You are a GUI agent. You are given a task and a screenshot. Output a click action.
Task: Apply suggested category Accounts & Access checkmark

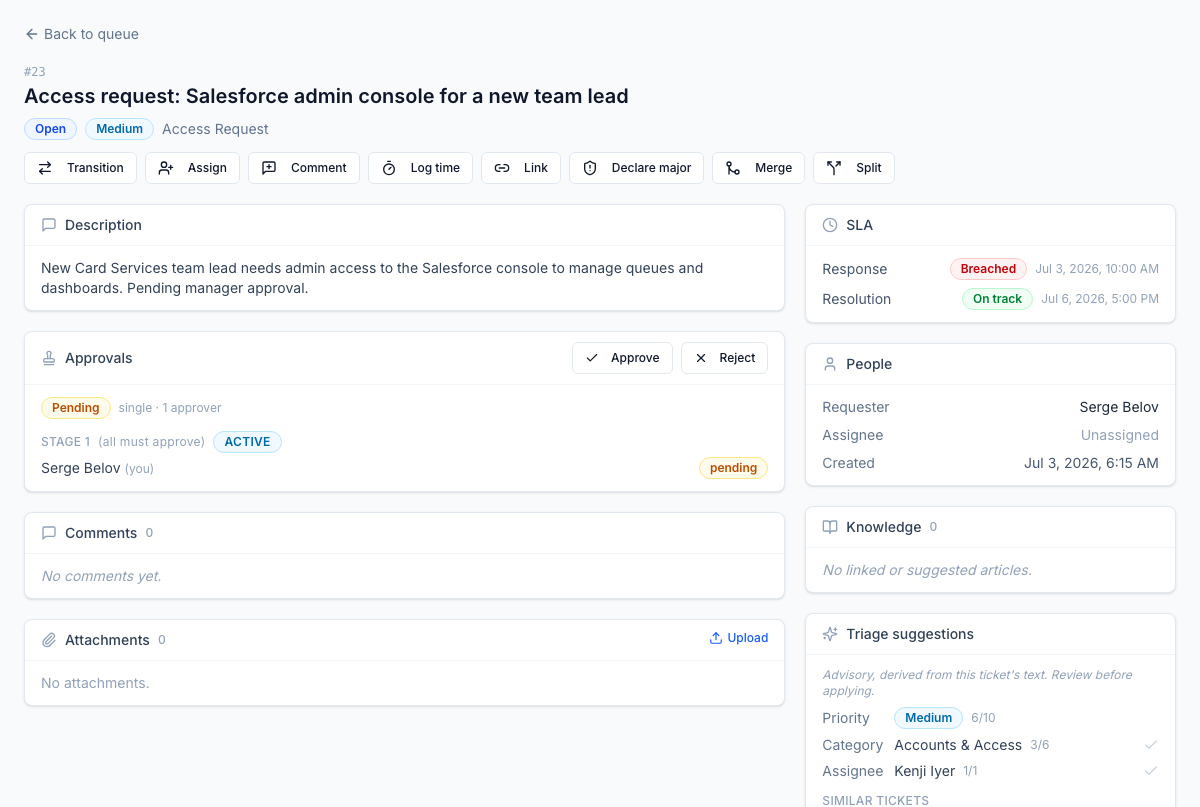point(1151,745)
